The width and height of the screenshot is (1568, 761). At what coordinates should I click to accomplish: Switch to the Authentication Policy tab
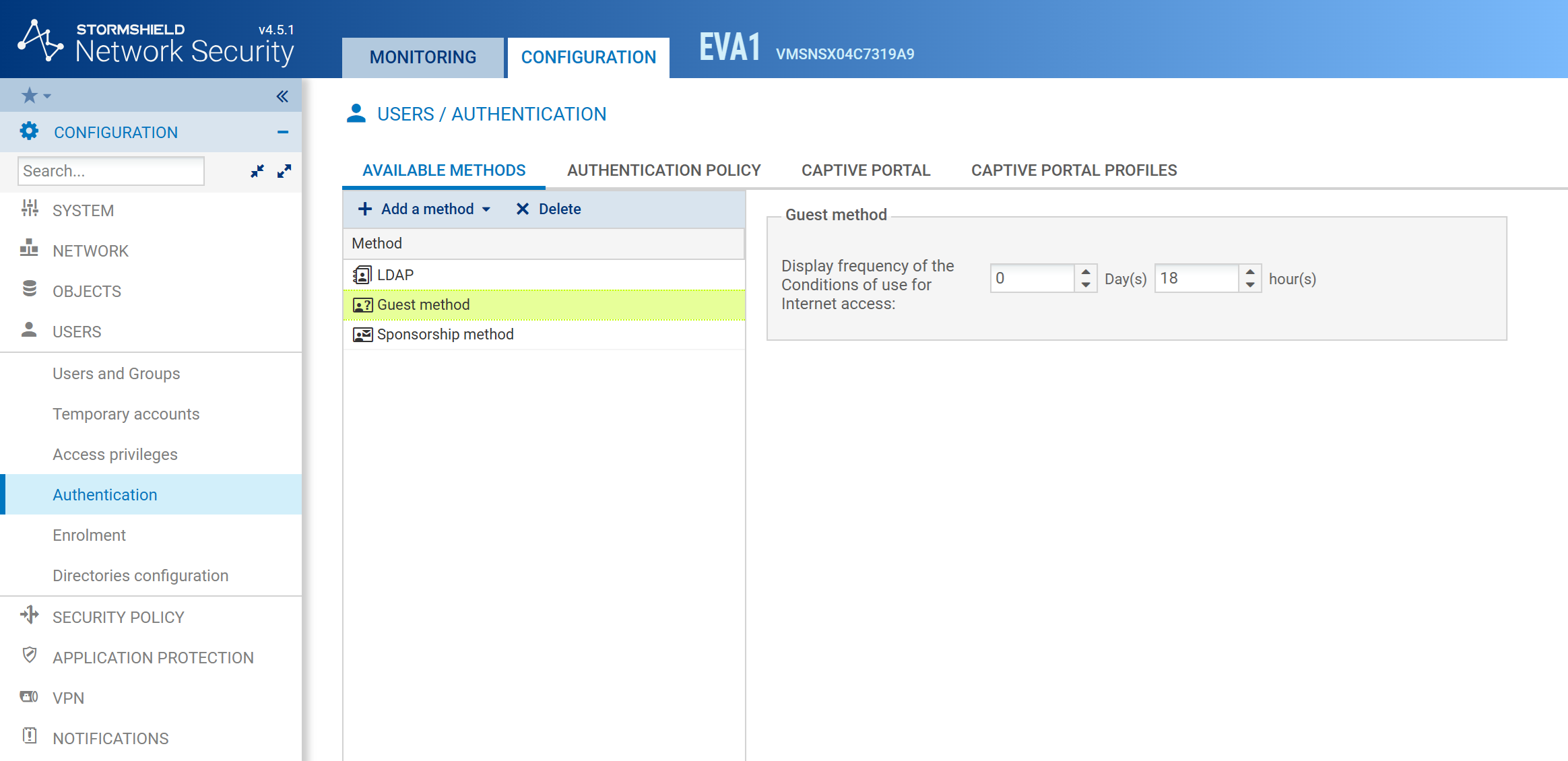[663, 170]
